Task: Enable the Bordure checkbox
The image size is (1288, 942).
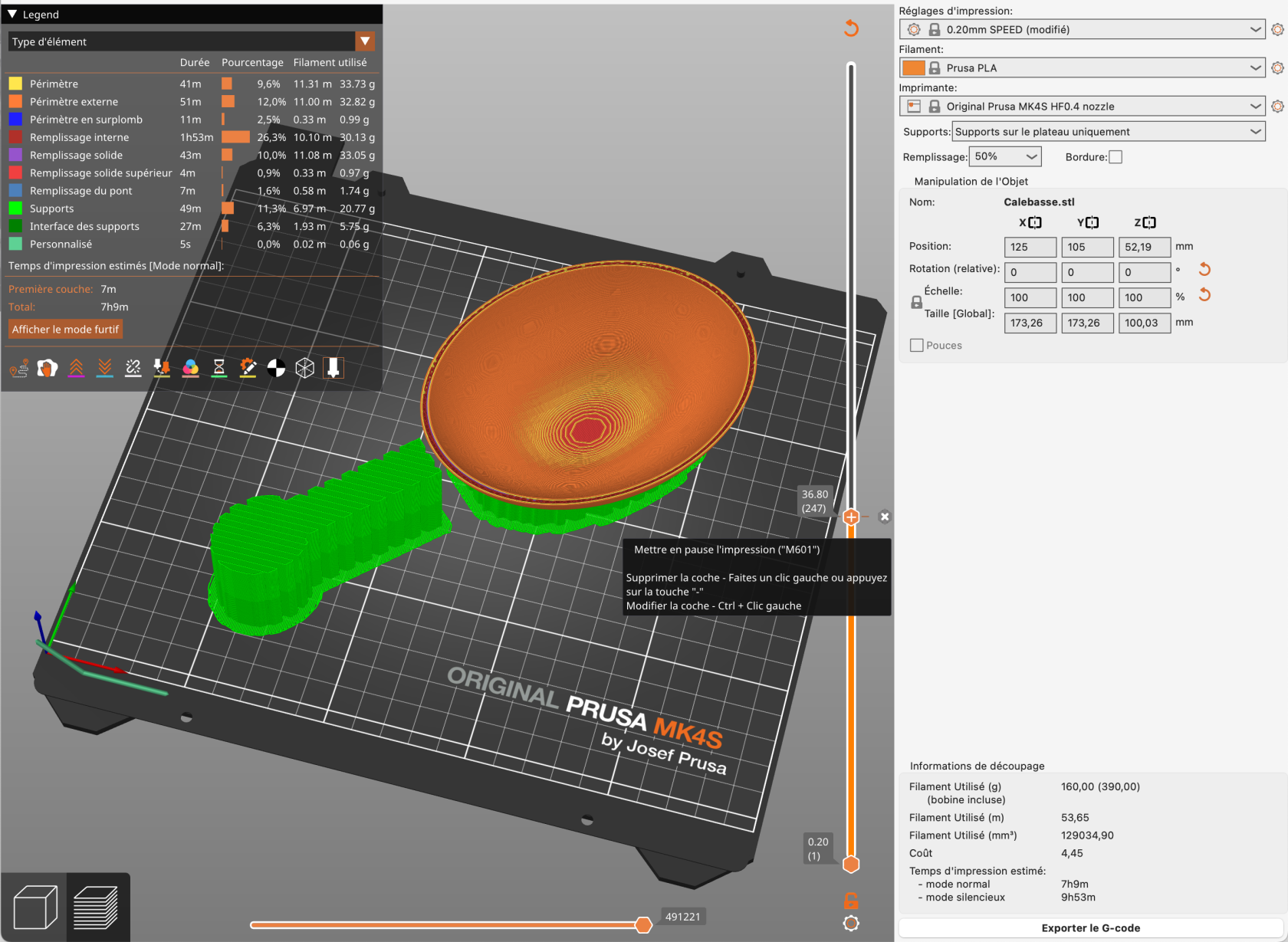Action: tap(1115, 157)
